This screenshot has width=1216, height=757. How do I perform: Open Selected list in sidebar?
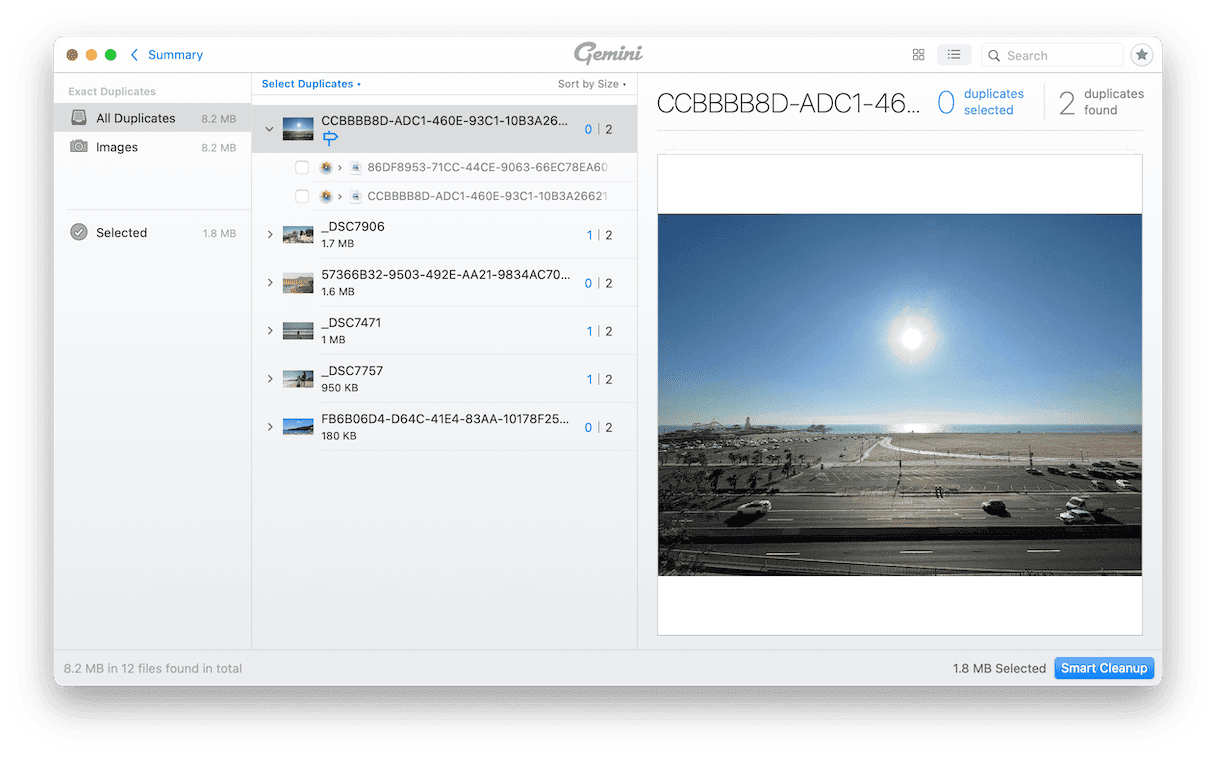point(153,232)
